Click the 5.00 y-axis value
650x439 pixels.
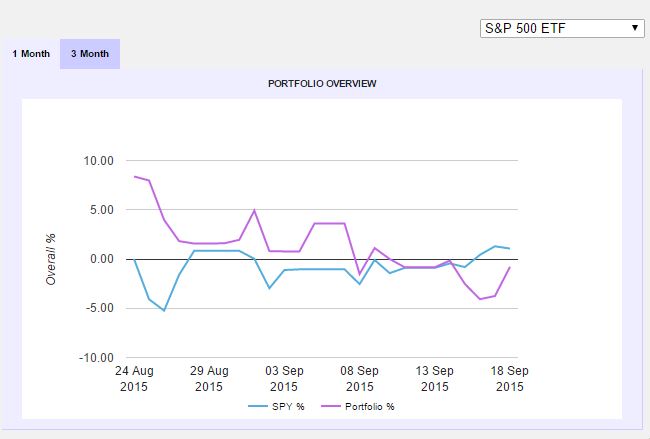coord(102,210)
